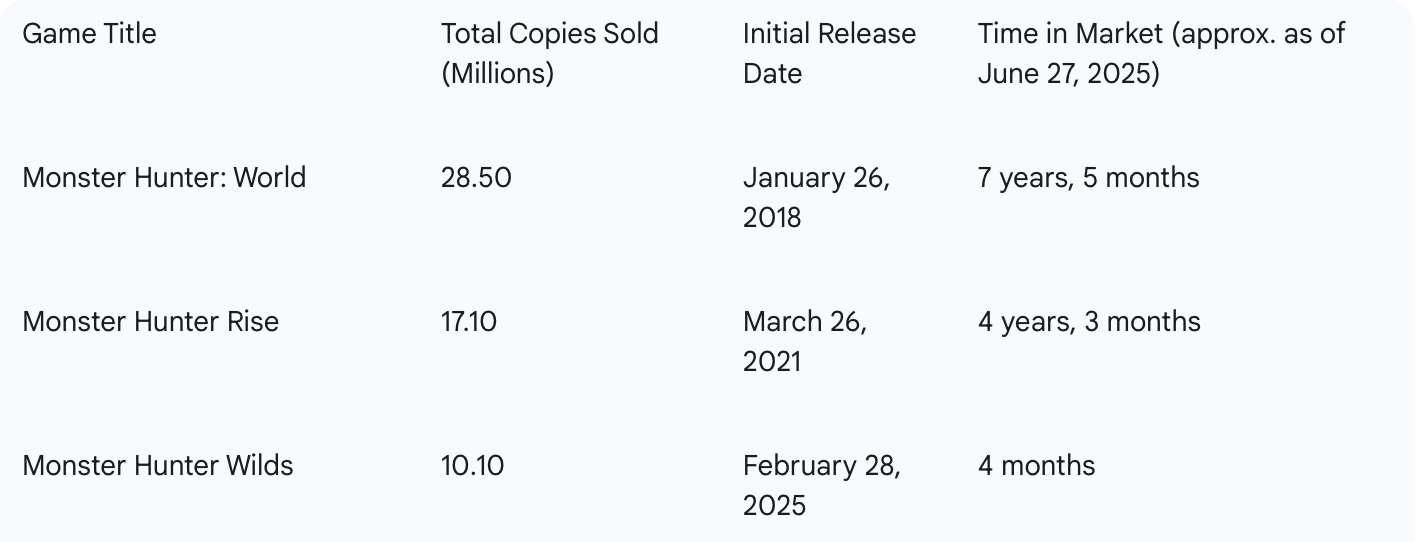Select the Total Copies Sold (Millions) header

tap(550, 54)
